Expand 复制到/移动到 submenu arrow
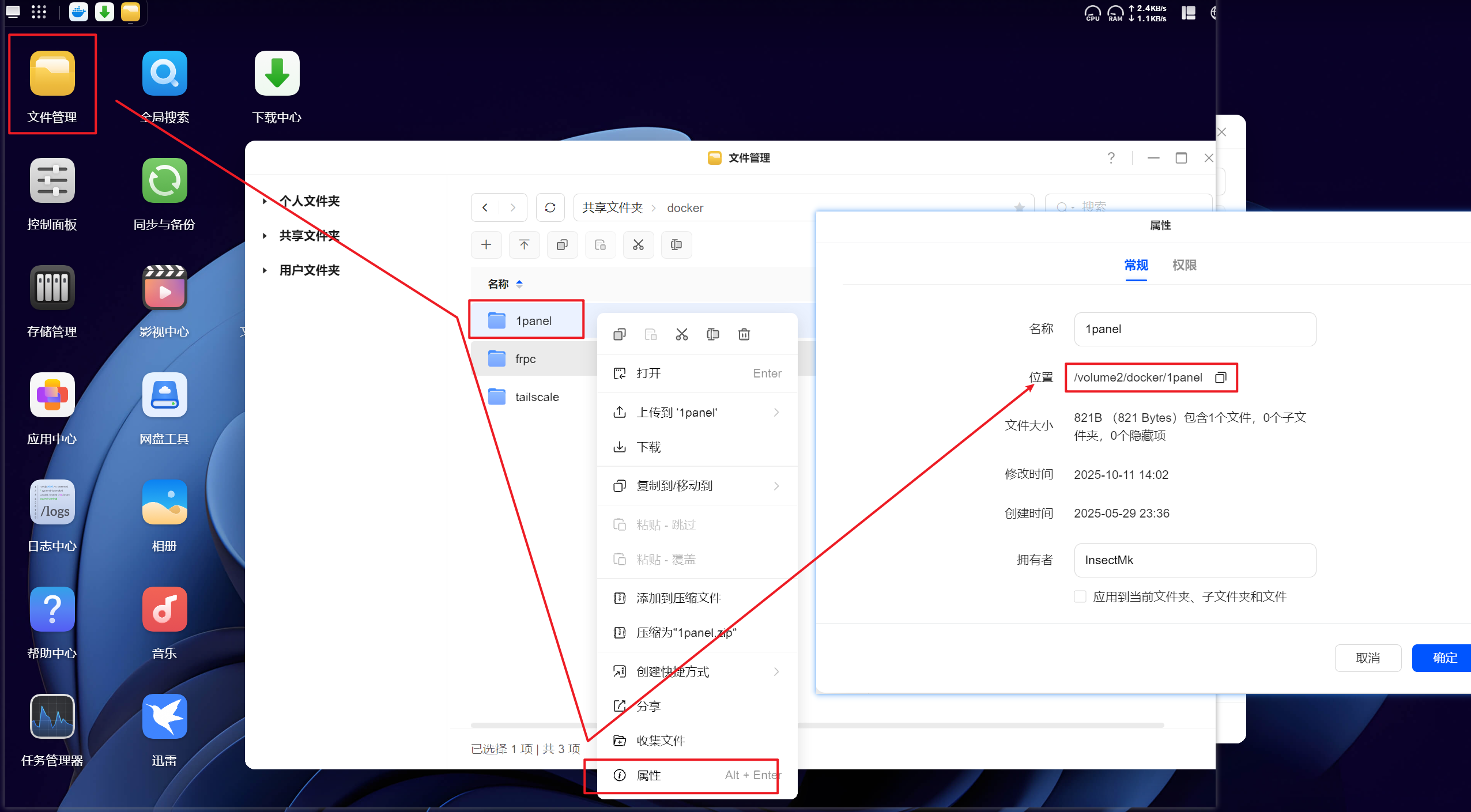The height and width of the screenshot is (812, 1471). [x=776, y=486]
